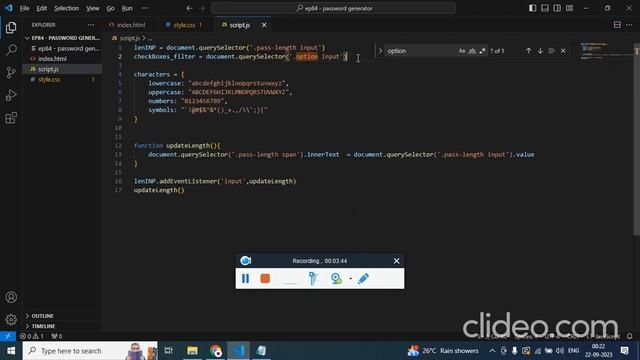This screenshot has width=640, height=360.
Task: Open Windows Start menu
Action: pos(11,351)
